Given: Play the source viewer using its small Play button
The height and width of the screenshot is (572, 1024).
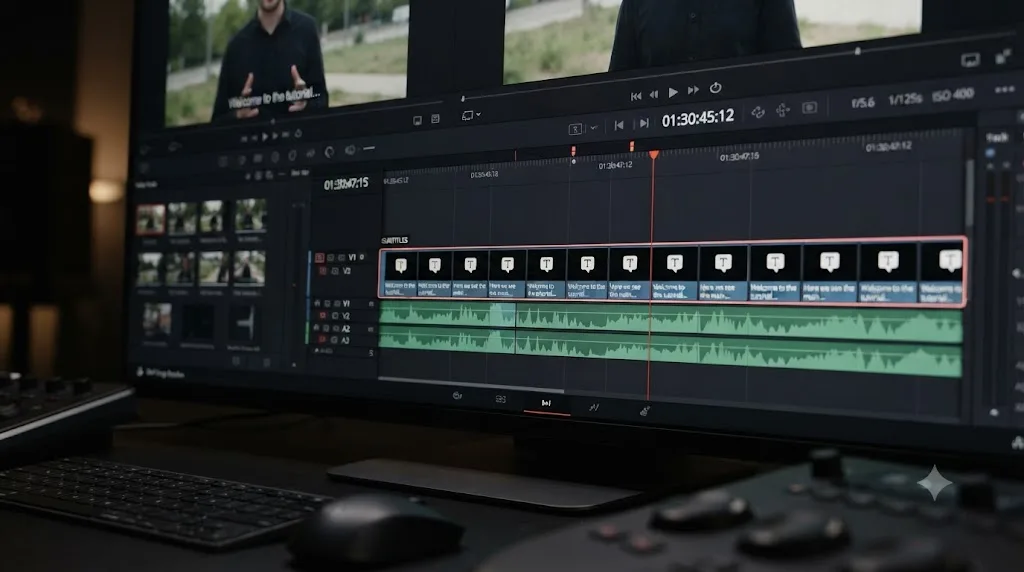Looking at the screenshot, I should pyautogui.click(x=264, y=137).
